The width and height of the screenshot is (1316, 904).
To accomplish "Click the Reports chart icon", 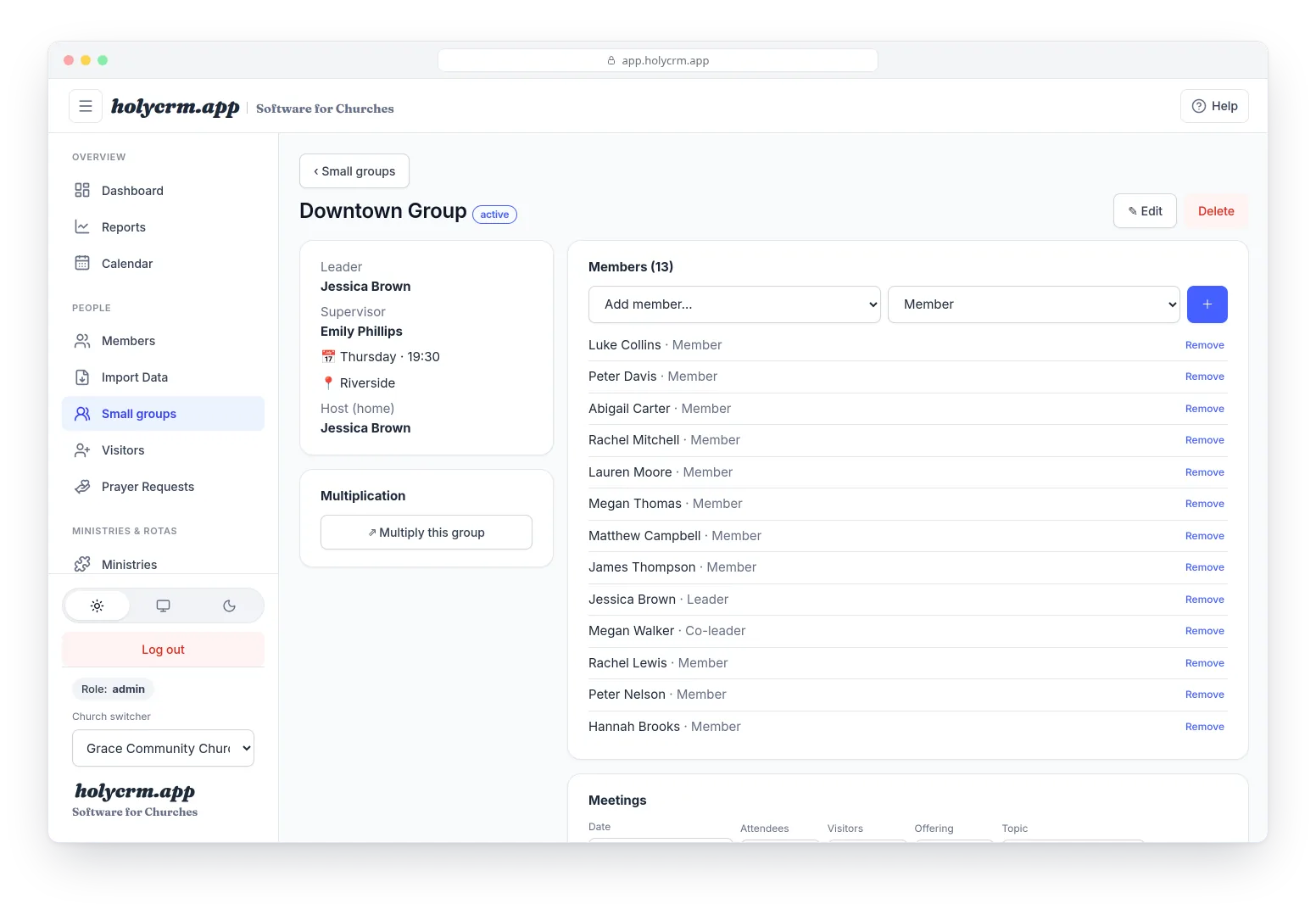I will 82,226.
